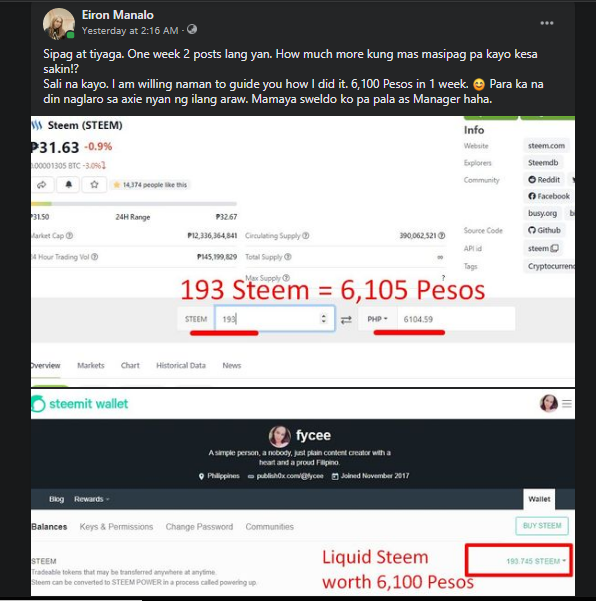
Task: Click the share arrow icon under Steem price
Action: tap(42, 185)
